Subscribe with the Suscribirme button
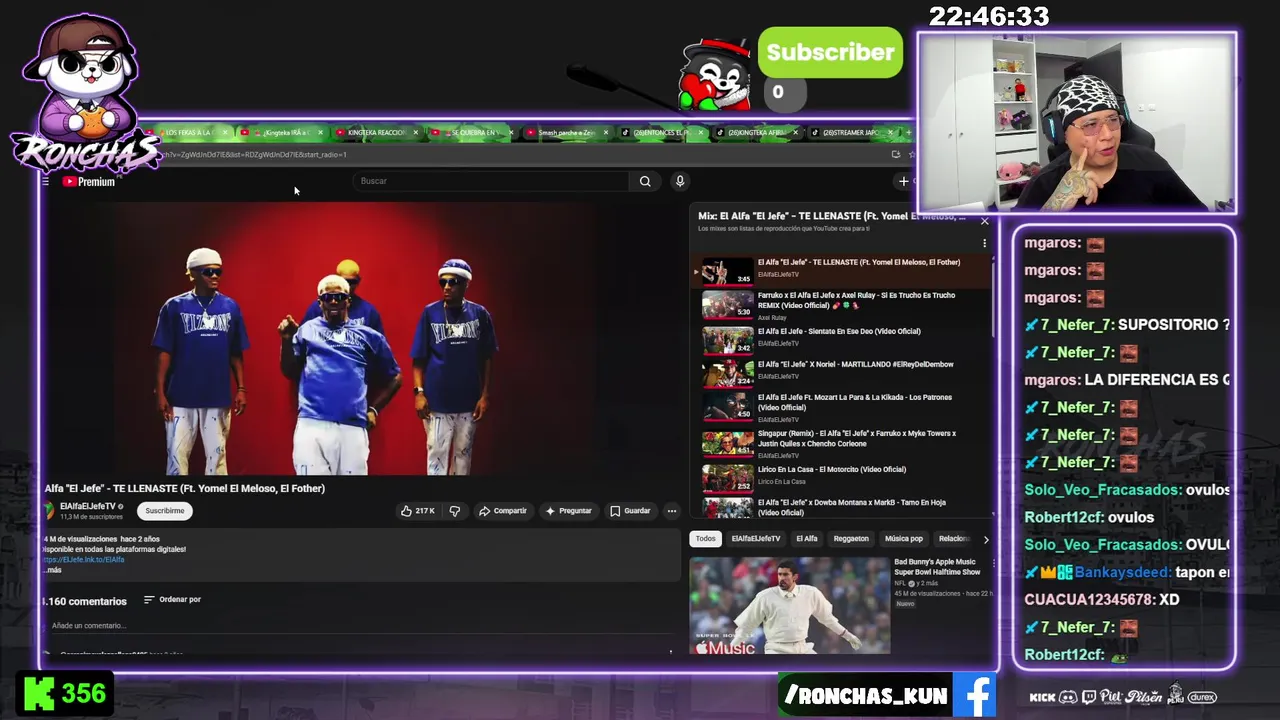This screenshot has width=1280, height=720. (165, 511)
